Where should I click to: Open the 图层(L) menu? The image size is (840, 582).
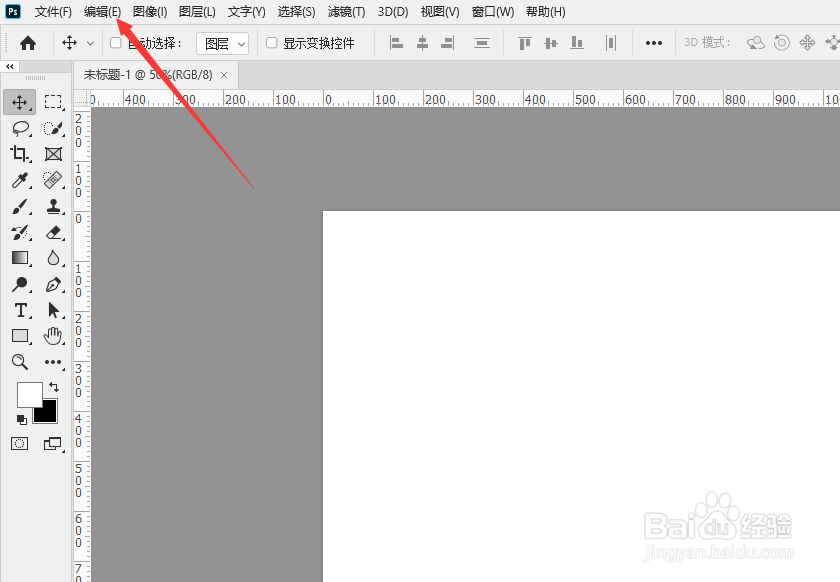pyautogui.click(x=197, y=11)
